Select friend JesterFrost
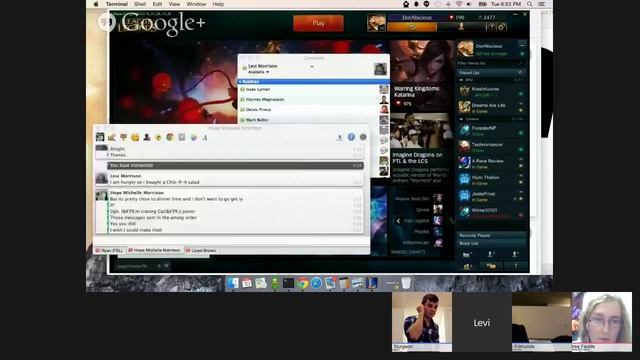This screenshot has height=360, width=640. [491, 196]
